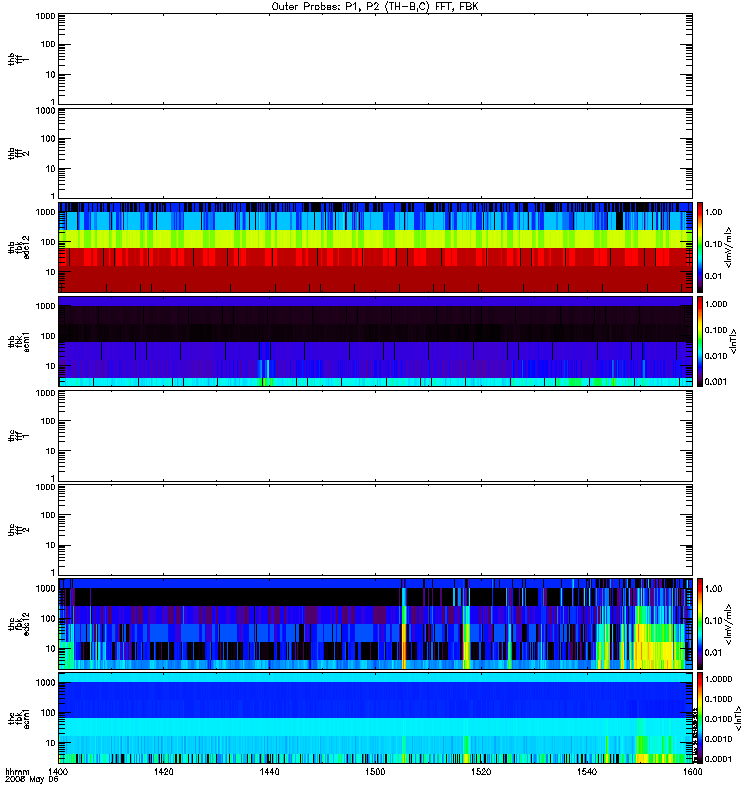Click the 1.00 value on thb edc12 color bar
The width and height of the screenshot is (750, 800).
pyautogui.click(x=713, y=212)
